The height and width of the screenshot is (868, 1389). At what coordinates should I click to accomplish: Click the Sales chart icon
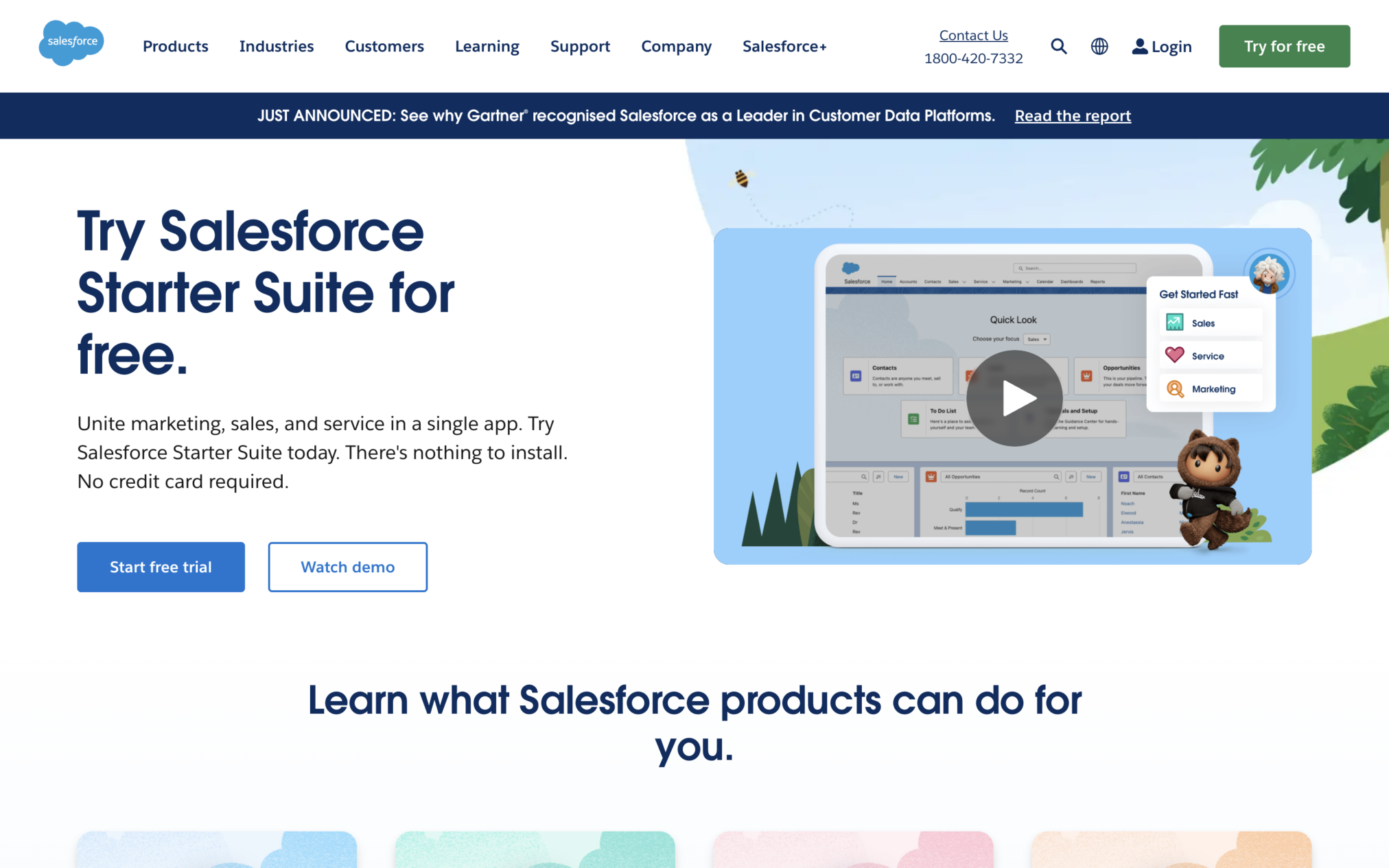coord(1175,322)
